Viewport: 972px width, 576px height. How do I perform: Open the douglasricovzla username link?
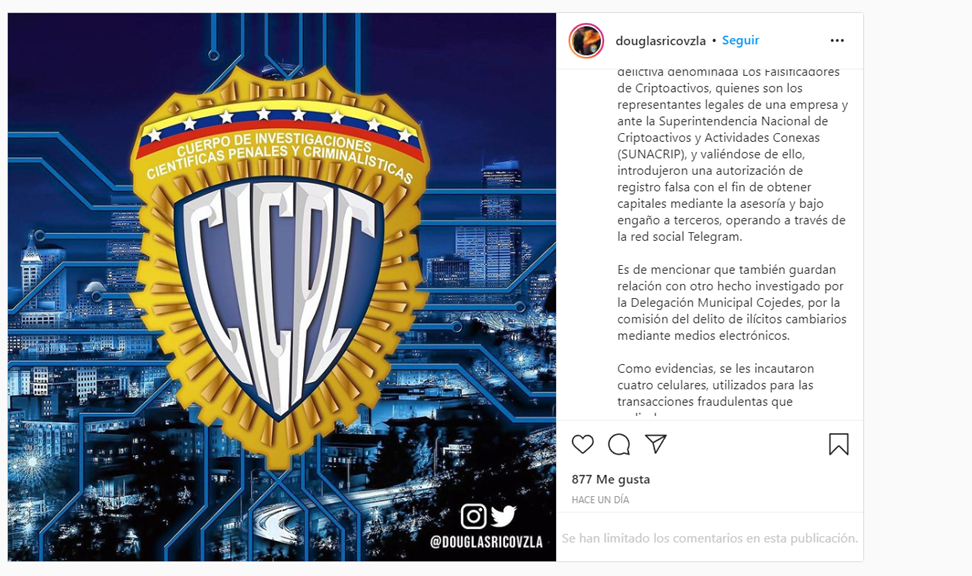pyautogui.click(x=660, y=41)
